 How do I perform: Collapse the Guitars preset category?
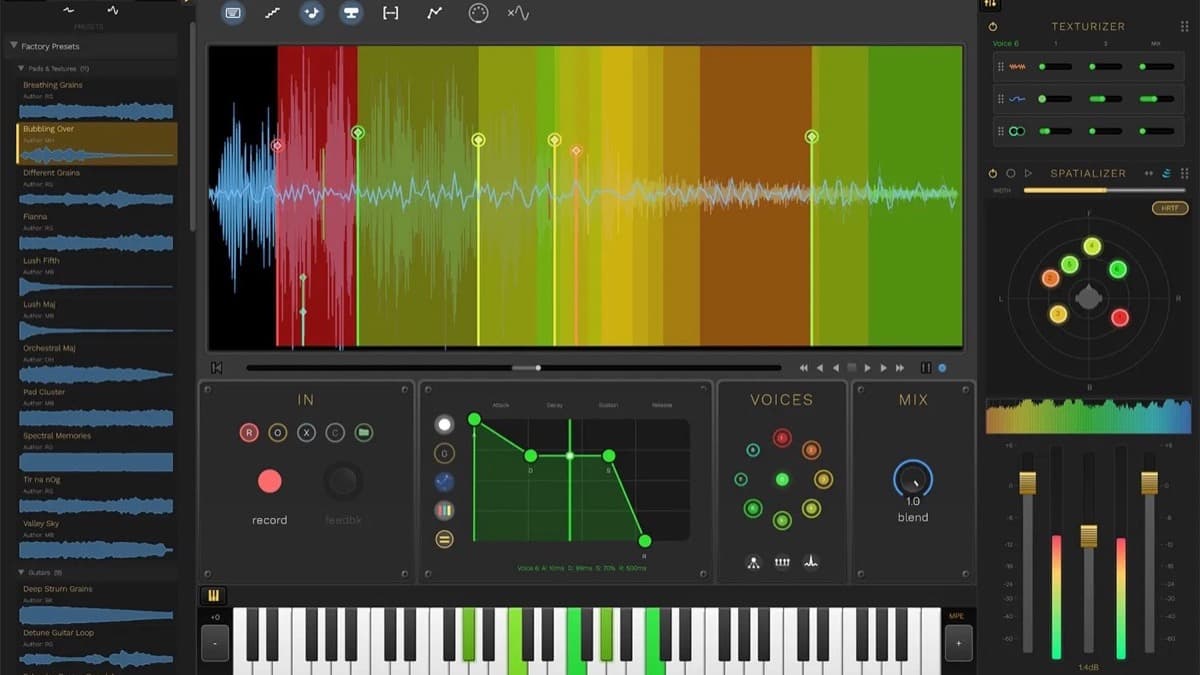pyautogui.click(x=22, y=572)
